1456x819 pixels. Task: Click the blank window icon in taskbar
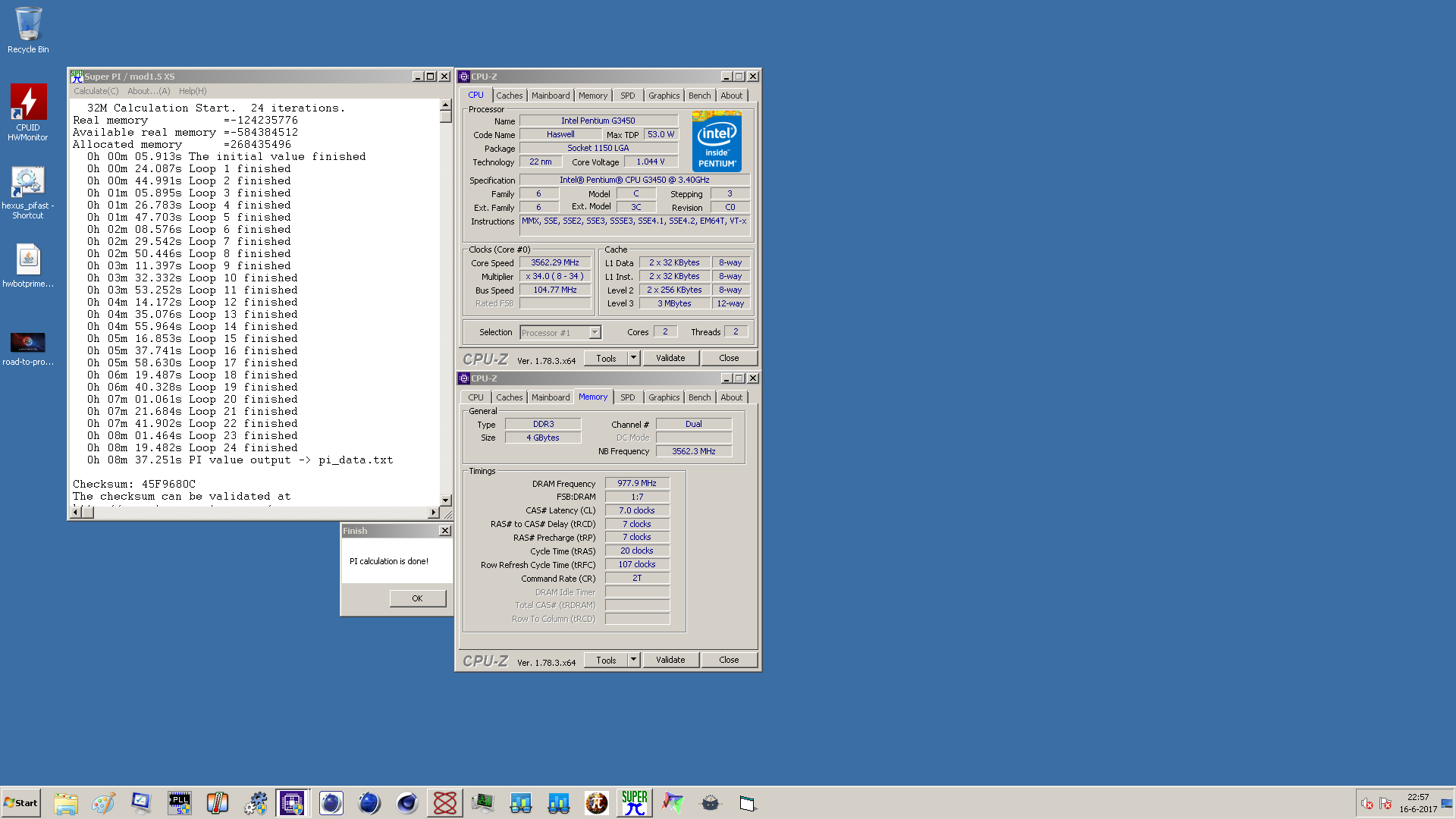748,803
